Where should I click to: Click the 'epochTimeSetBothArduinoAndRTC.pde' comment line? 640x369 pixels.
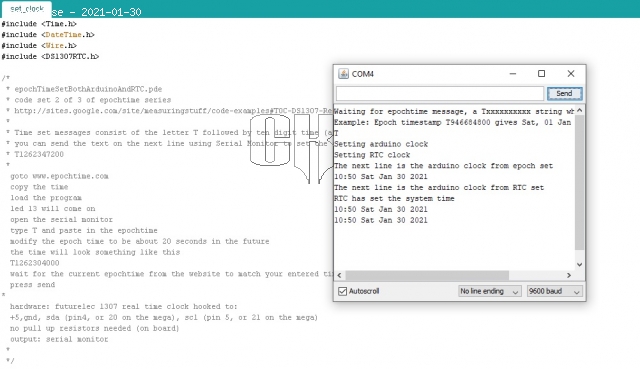[84, 89]
